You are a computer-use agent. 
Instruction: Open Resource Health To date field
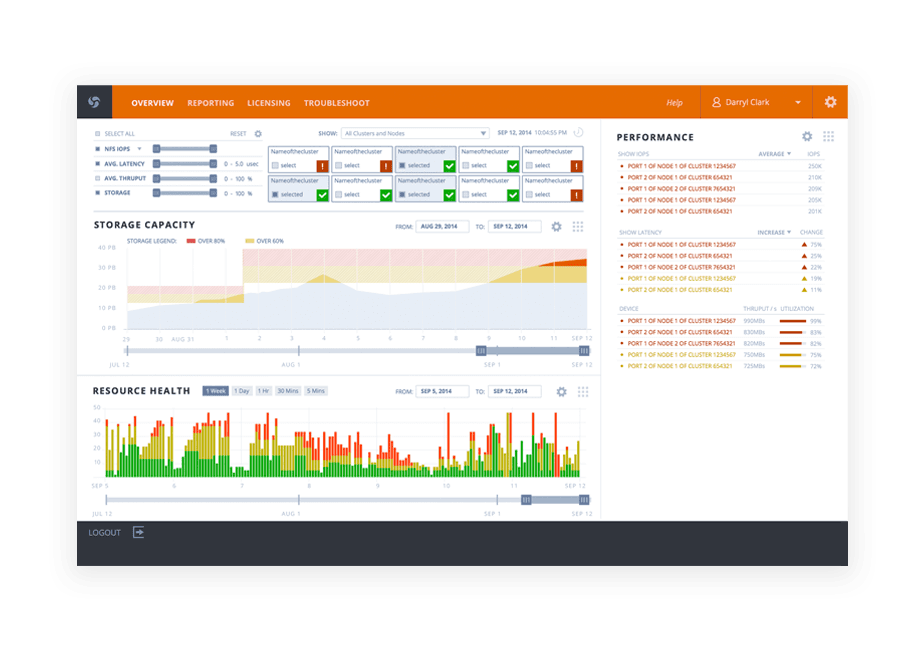(514, 391)
